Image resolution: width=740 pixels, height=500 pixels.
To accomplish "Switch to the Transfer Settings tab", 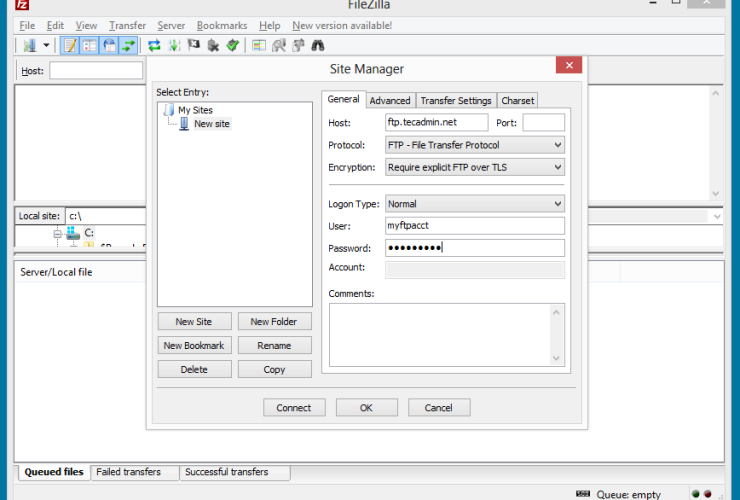I will tap(455, 100).
